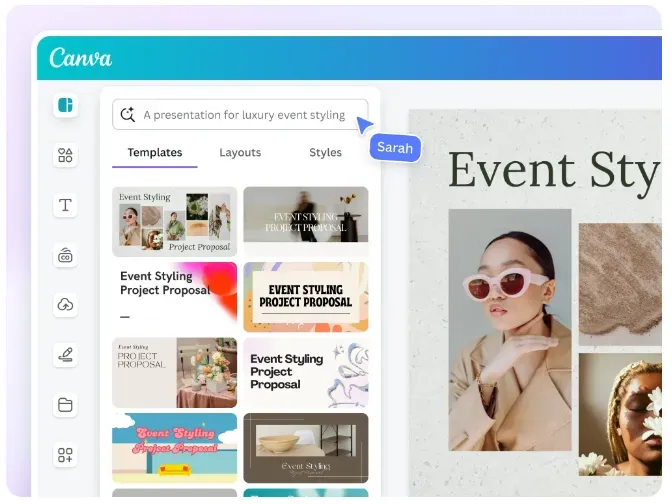Choose the abstract line art Event Styling template
The width and height of the screenshot is (672, 504).
[x=306, y=372]
